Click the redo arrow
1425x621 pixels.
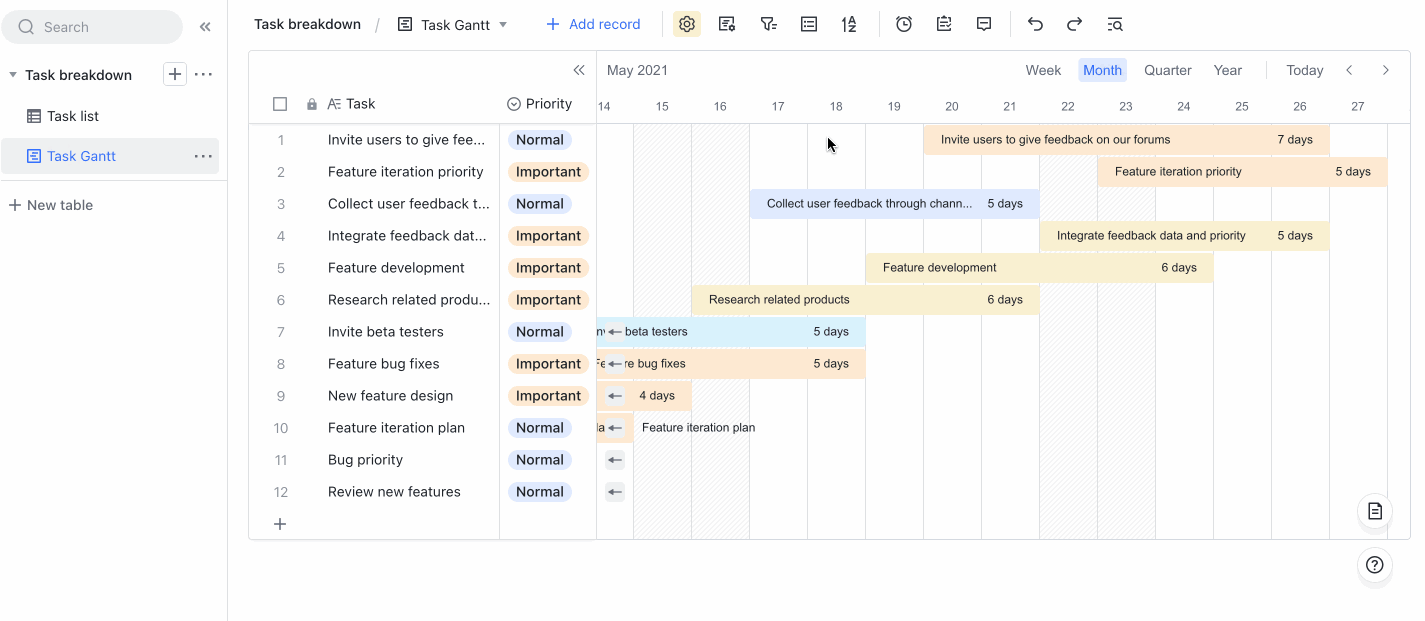(x=1075, y=25)
